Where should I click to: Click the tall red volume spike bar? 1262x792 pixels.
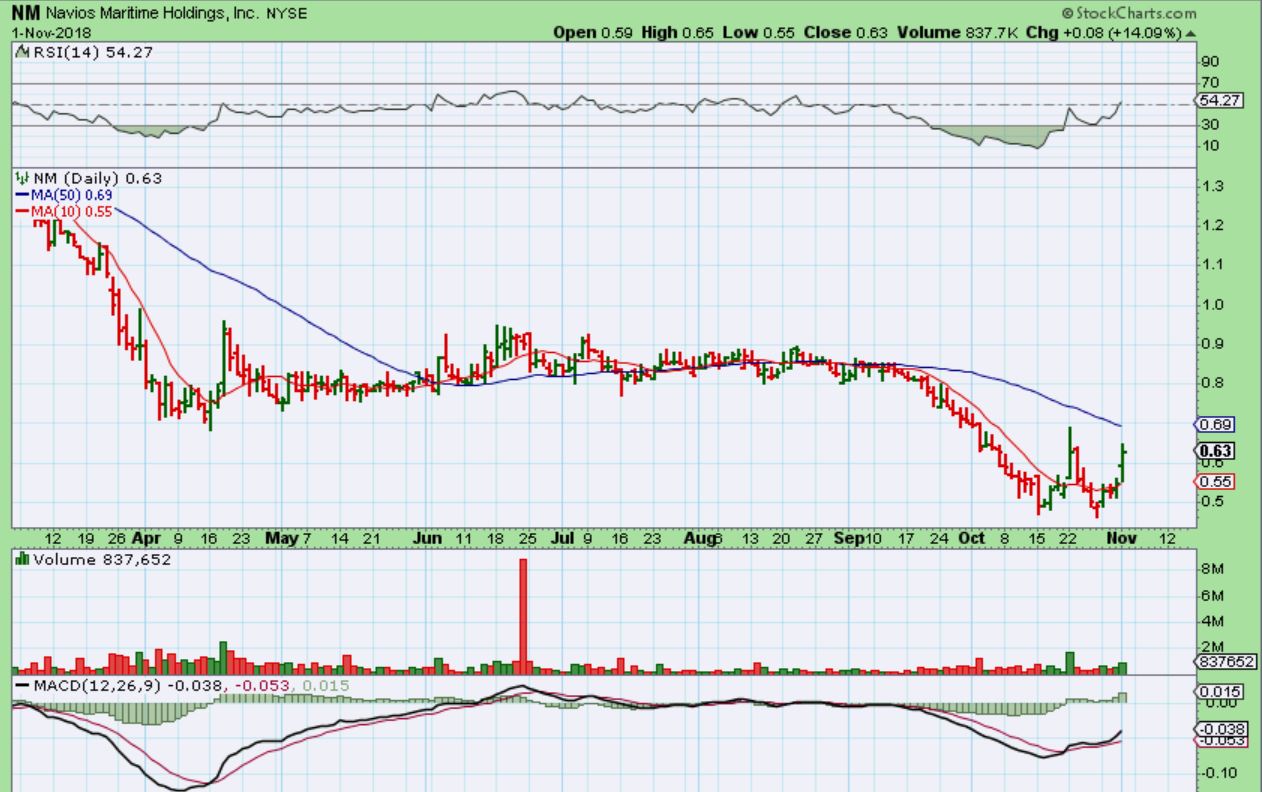click(522, 610)
